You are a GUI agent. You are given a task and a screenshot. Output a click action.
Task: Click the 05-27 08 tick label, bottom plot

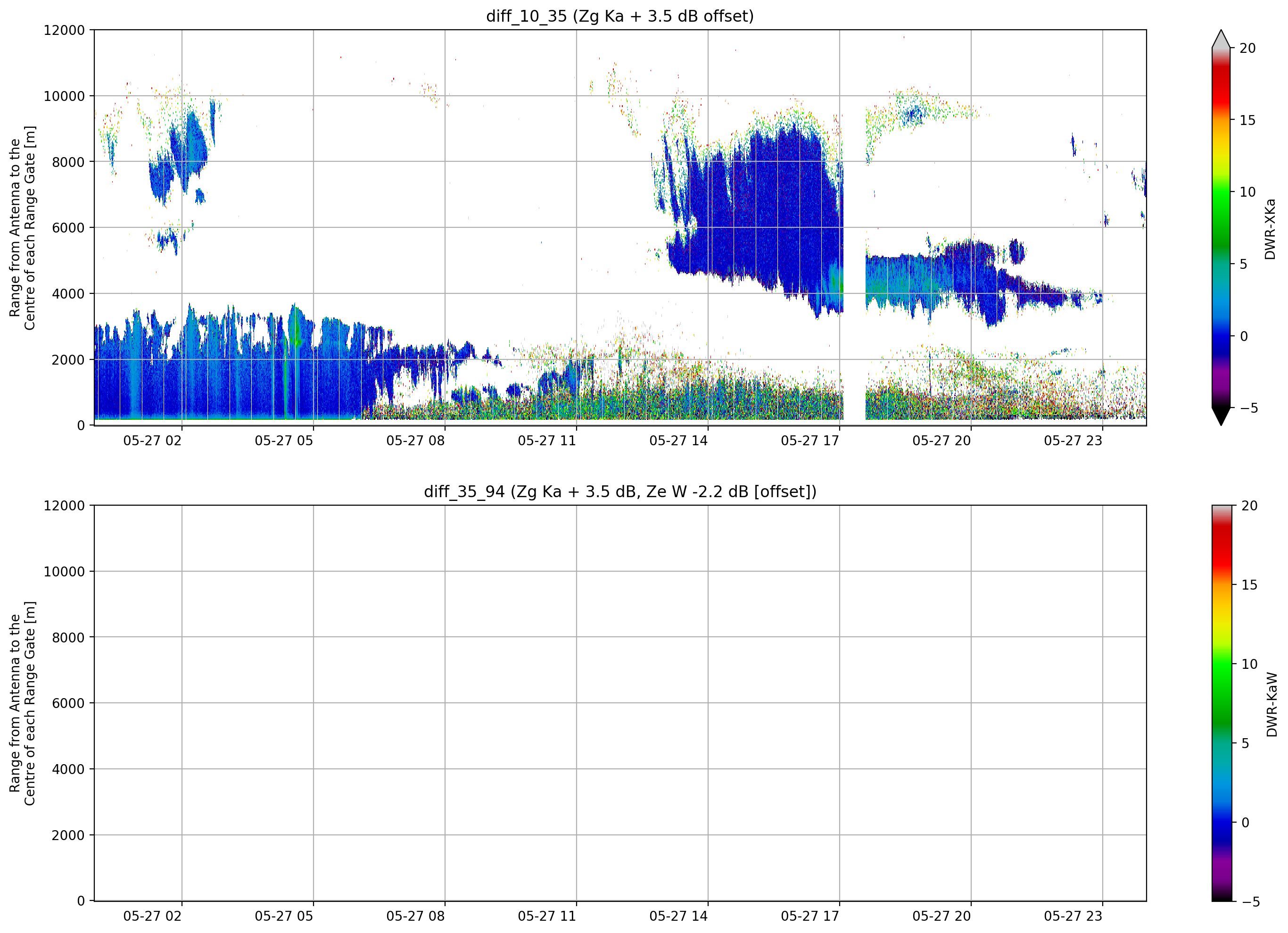pos(415,916)
